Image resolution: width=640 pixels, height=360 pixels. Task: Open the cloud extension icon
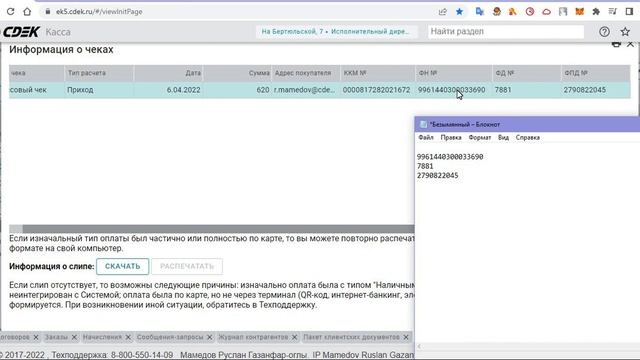tap(547, 12)
